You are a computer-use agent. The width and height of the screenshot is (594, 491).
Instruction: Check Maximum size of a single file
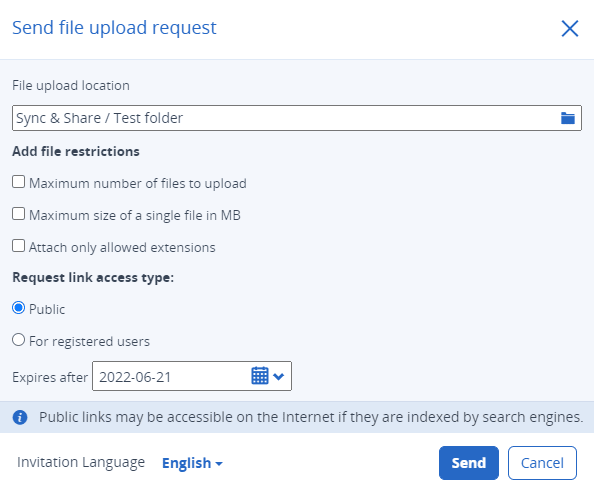19,214
